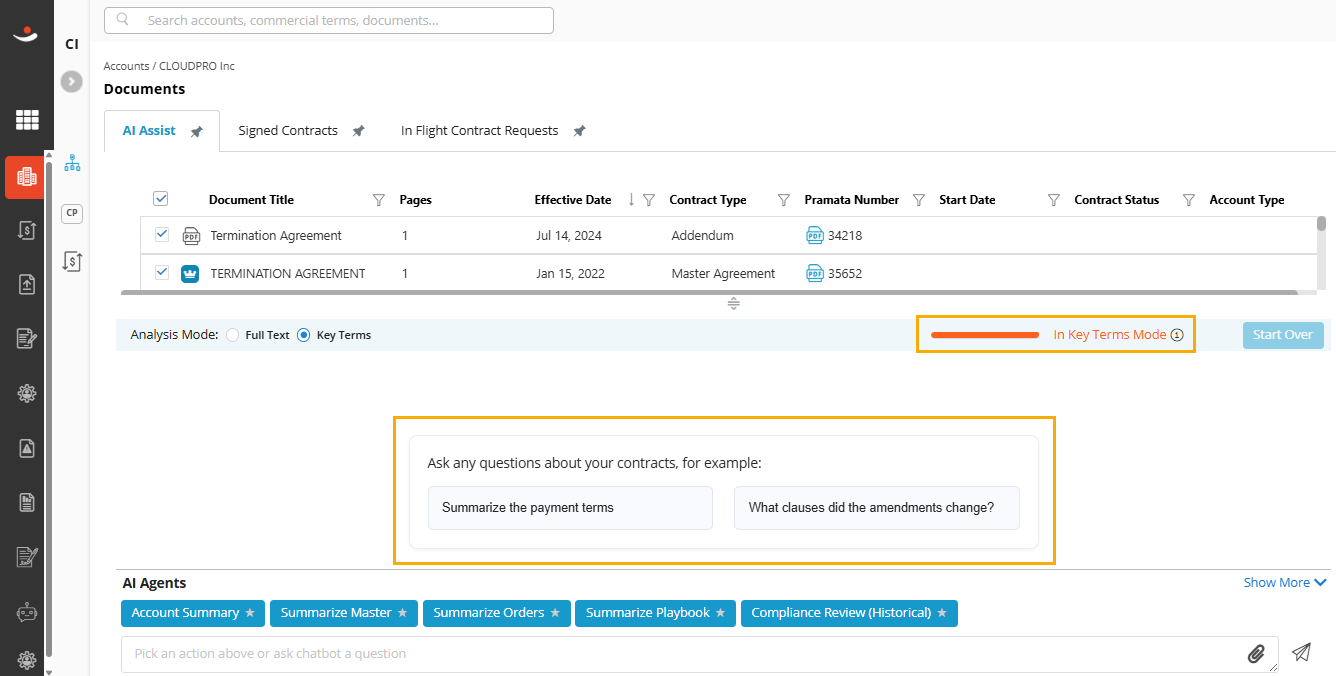Image resolution: width=1336 pixels, height=676 pixels.
Task: Expand AI Agents with Show More
Action: click(x=1285, y=582)
